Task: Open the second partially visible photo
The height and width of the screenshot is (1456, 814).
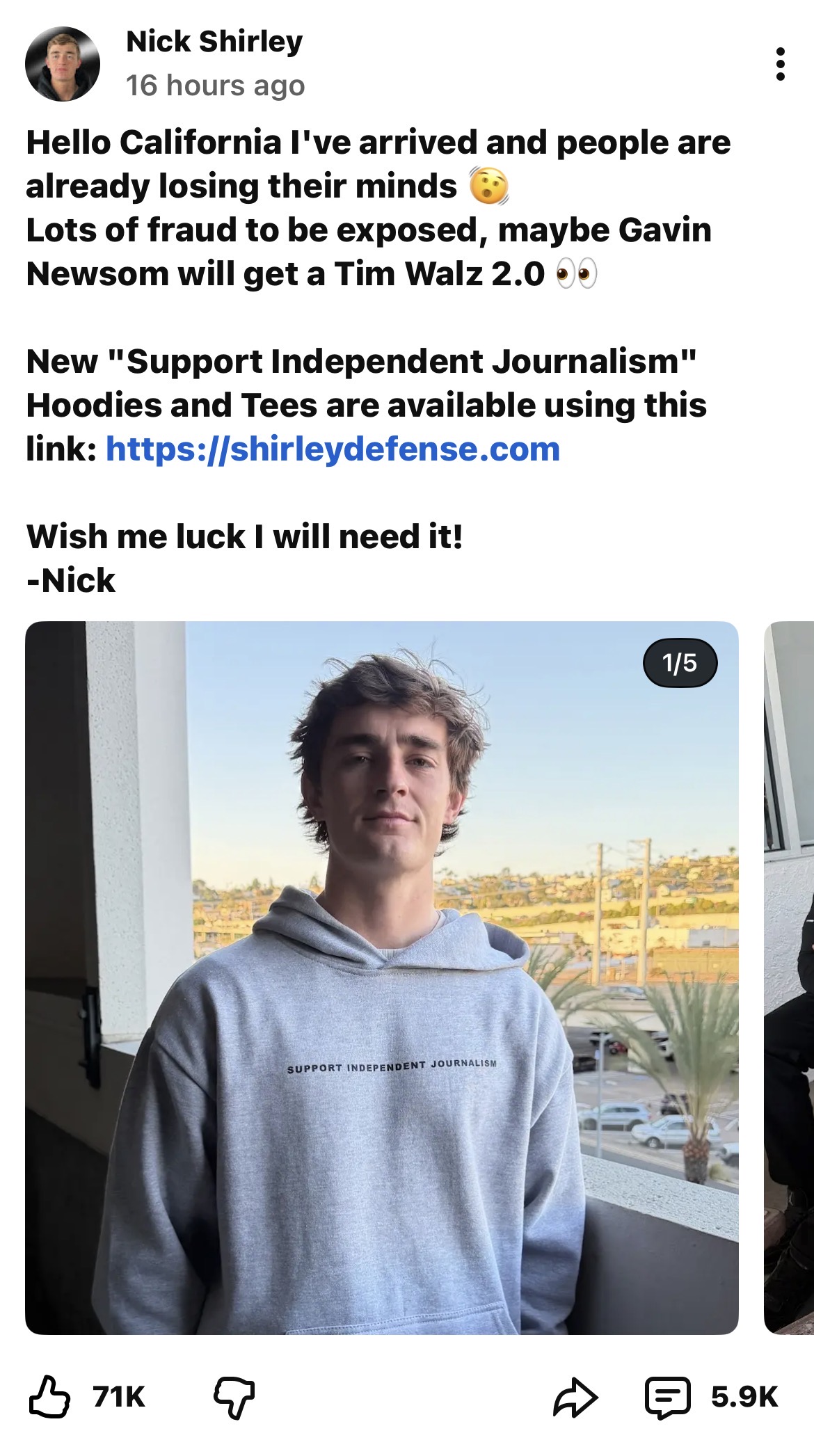Action: [789, 977]
